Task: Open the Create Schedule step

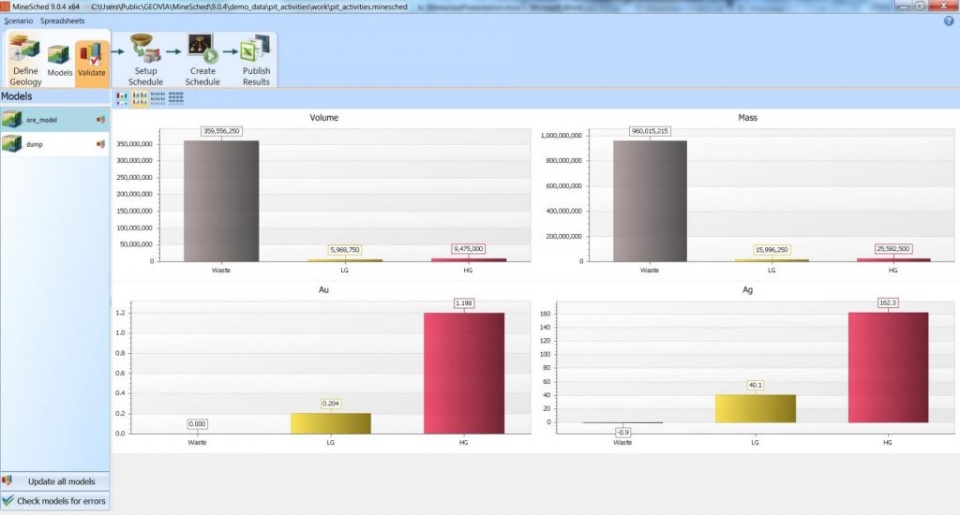Action: 202,60
